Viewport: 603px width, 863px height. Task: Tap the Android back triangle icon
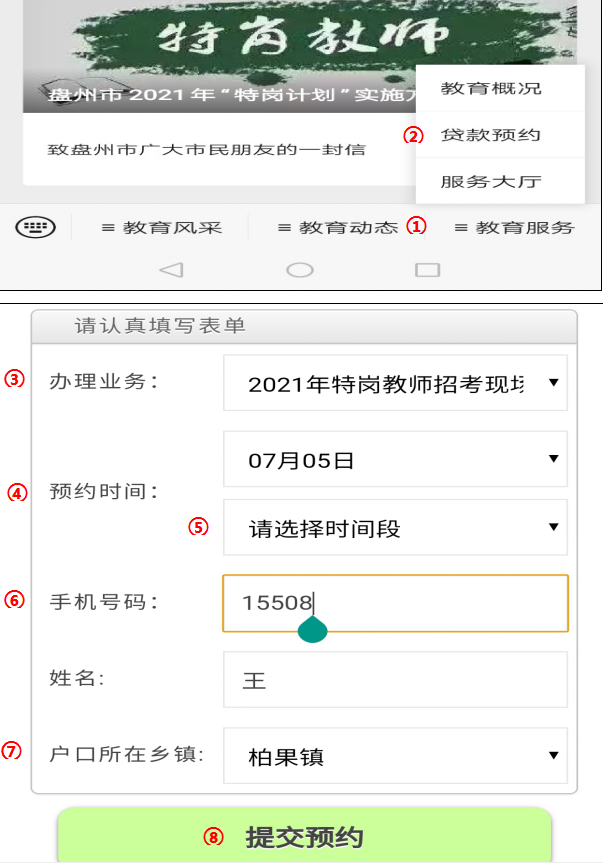171,270
